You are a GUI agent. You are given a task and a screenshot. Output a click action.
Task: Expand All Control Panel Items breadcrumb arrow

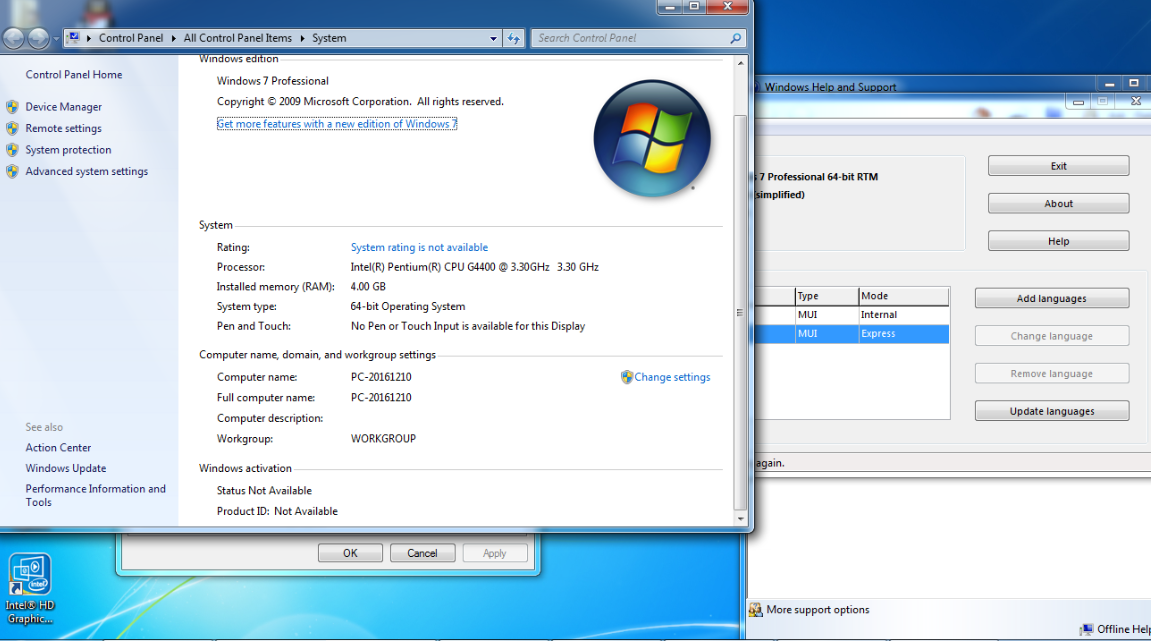coord(302,38)
